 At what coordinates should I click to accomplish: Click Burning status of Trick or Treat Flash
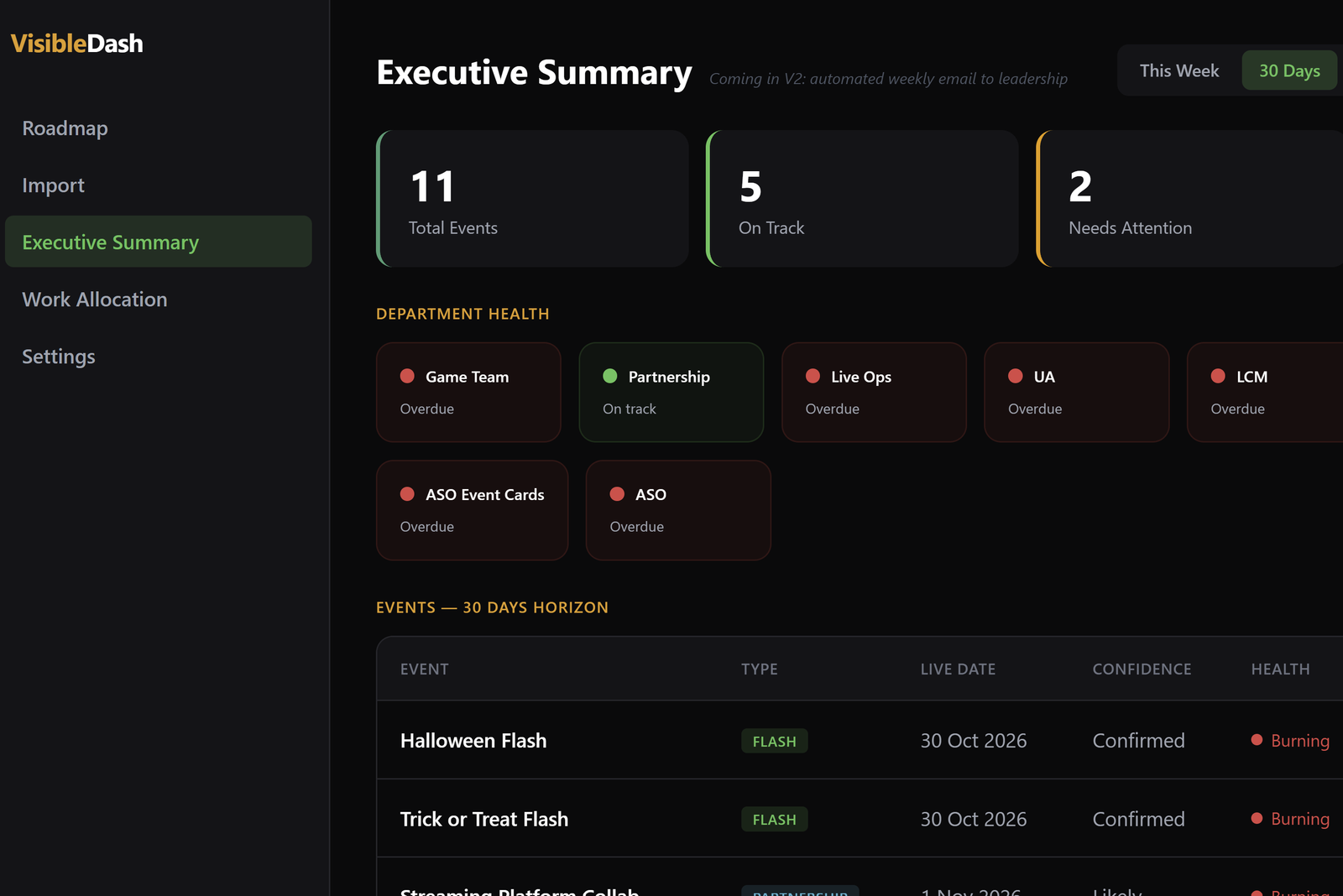coord(1291,819)
